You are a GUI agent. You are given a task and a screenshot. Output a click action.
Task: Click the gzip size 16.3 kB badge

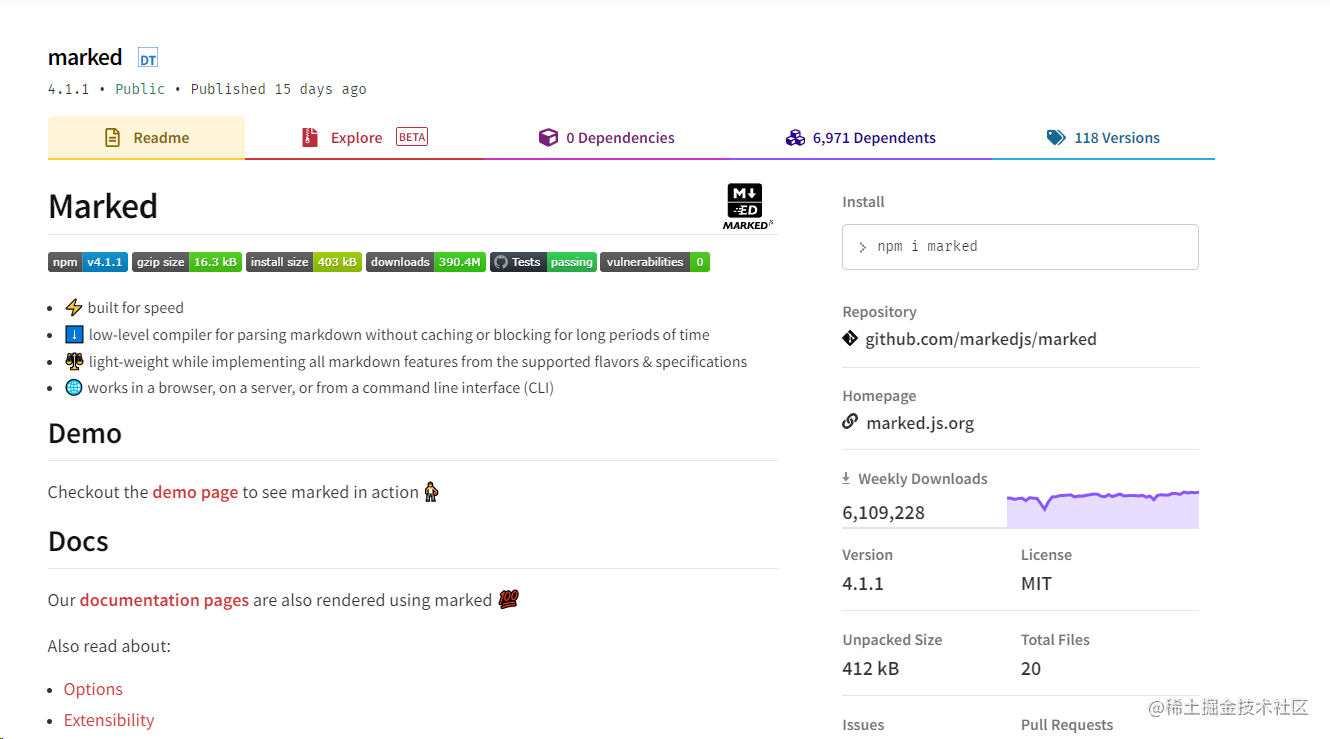click(x=187, y=262)
